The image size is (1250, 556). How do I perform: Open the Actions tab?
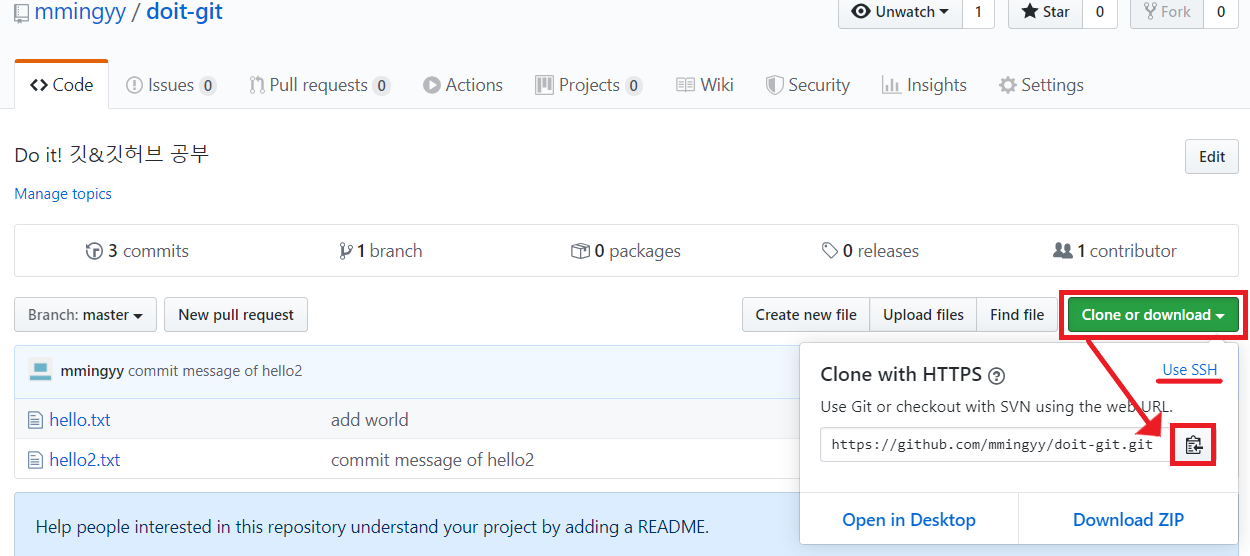point(463,85)
